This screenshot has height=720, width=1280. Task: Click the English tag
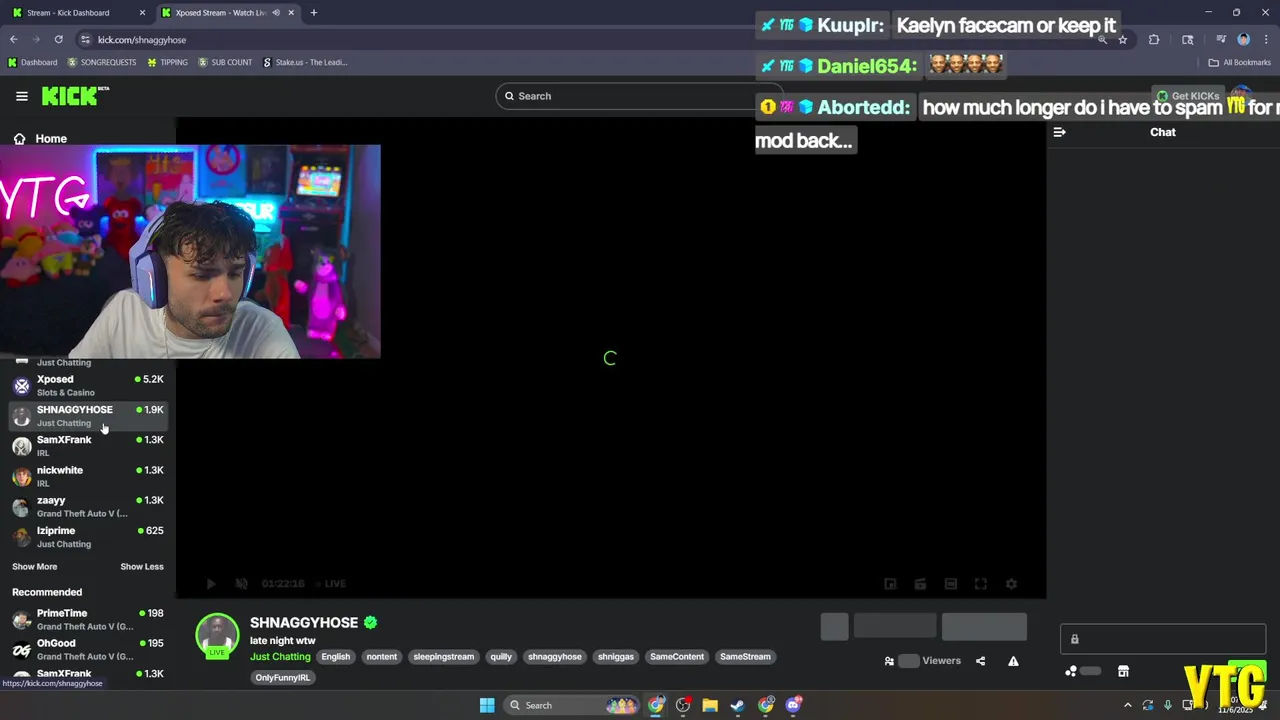point(336,657)
